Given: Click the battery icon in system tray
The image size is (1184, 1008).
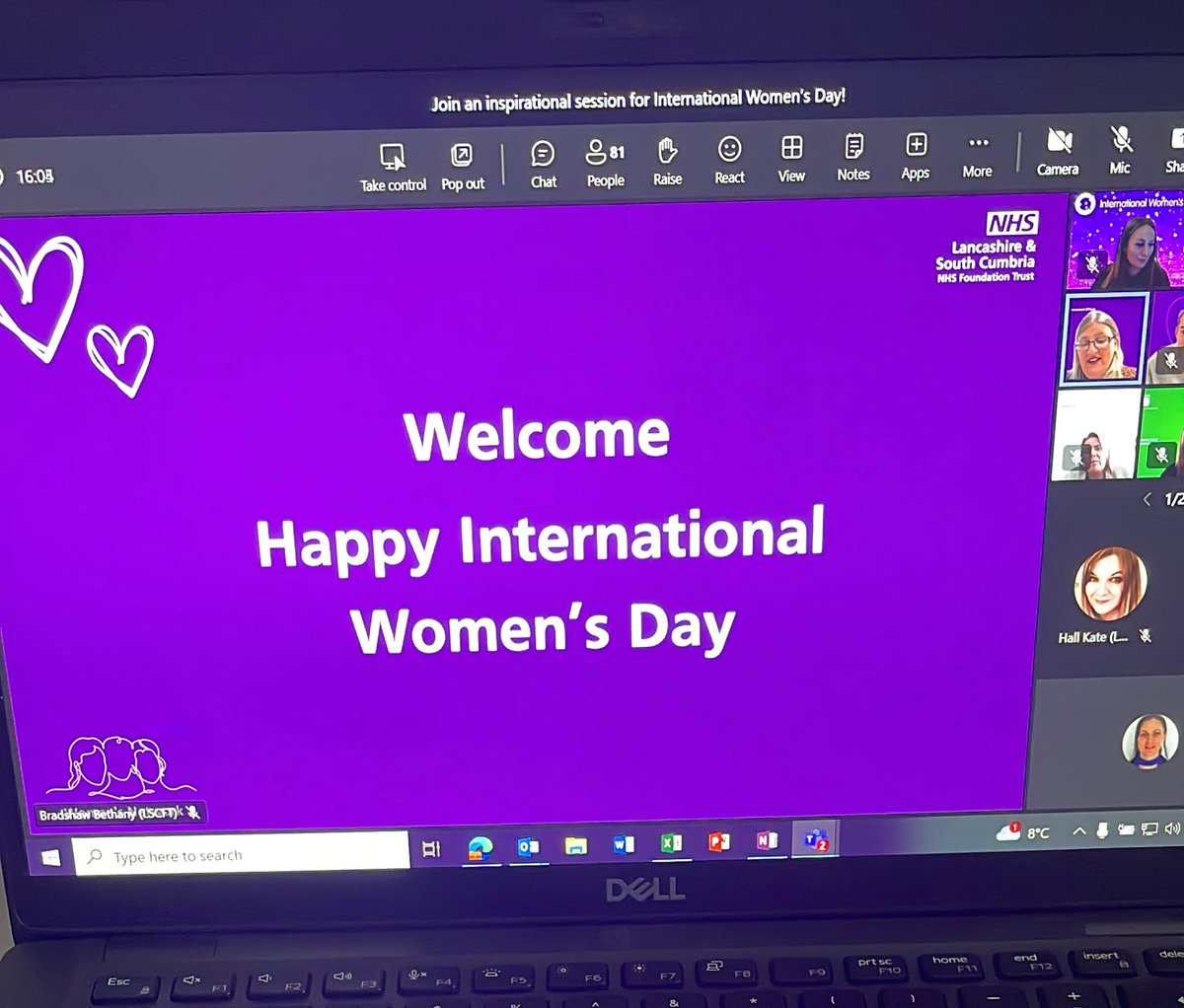Looking at the screenshot, I should point(1126,829).
